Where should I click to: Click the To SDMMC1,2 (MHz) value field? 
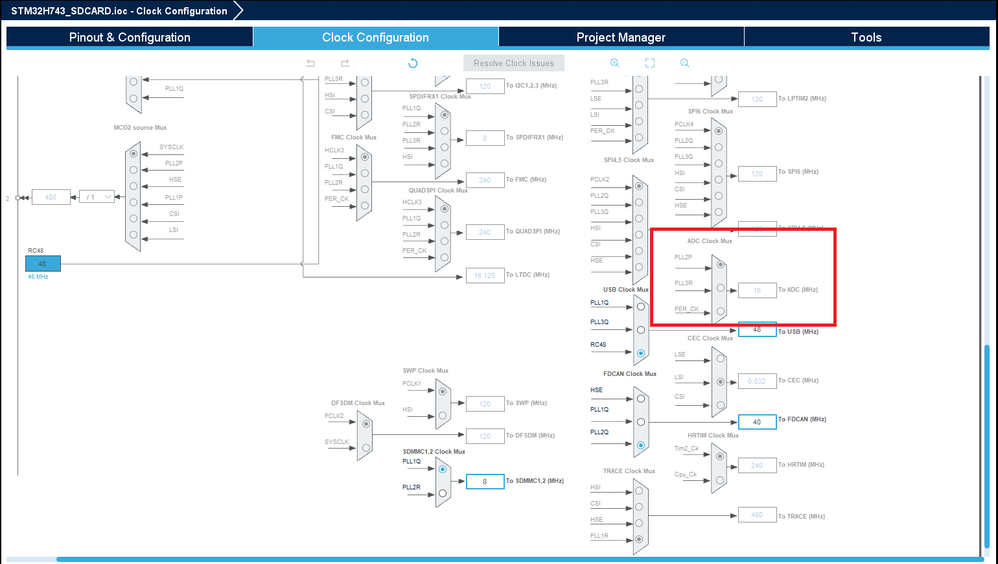click(485, 481)
